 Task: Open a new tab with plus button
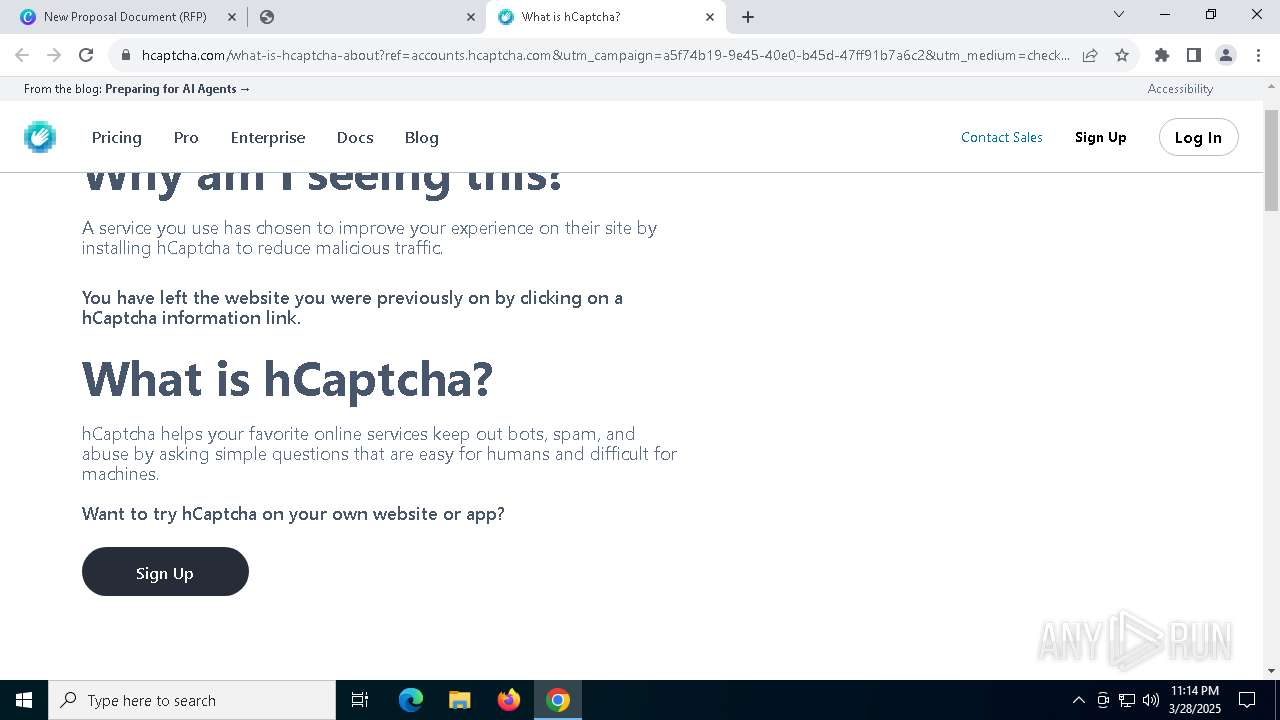tap(748, 17)
